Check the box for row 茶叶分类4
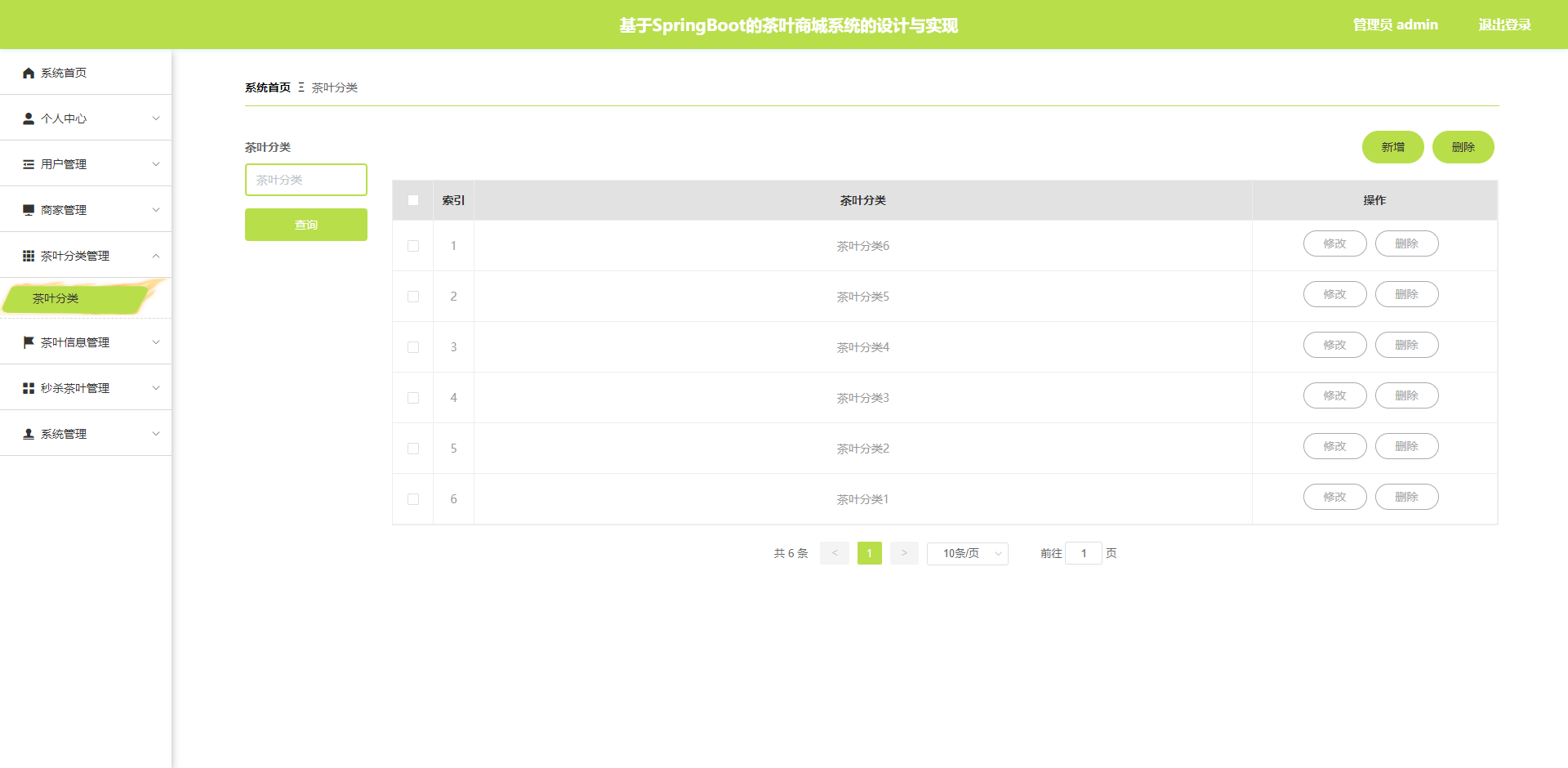This screenshot has height=768, width=1568. pyautogui.click(x=413, y=347)
